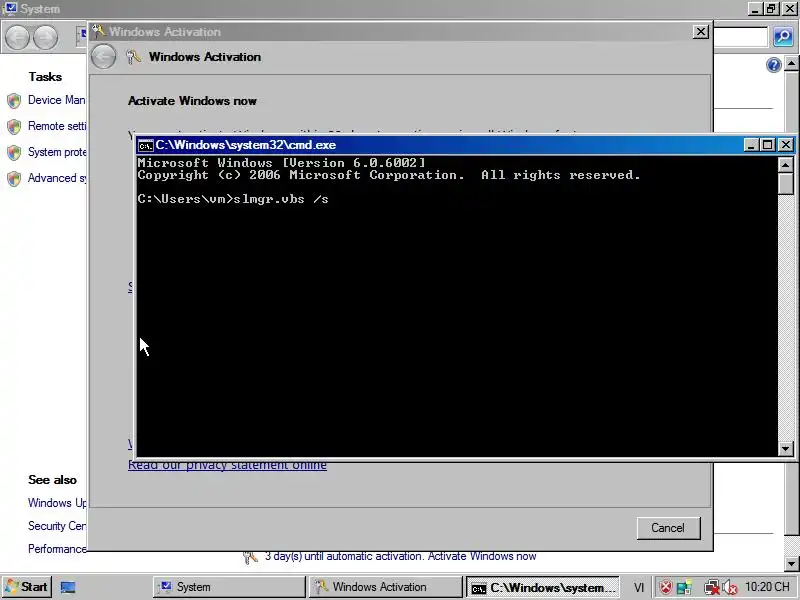Click the Start button

26,587
